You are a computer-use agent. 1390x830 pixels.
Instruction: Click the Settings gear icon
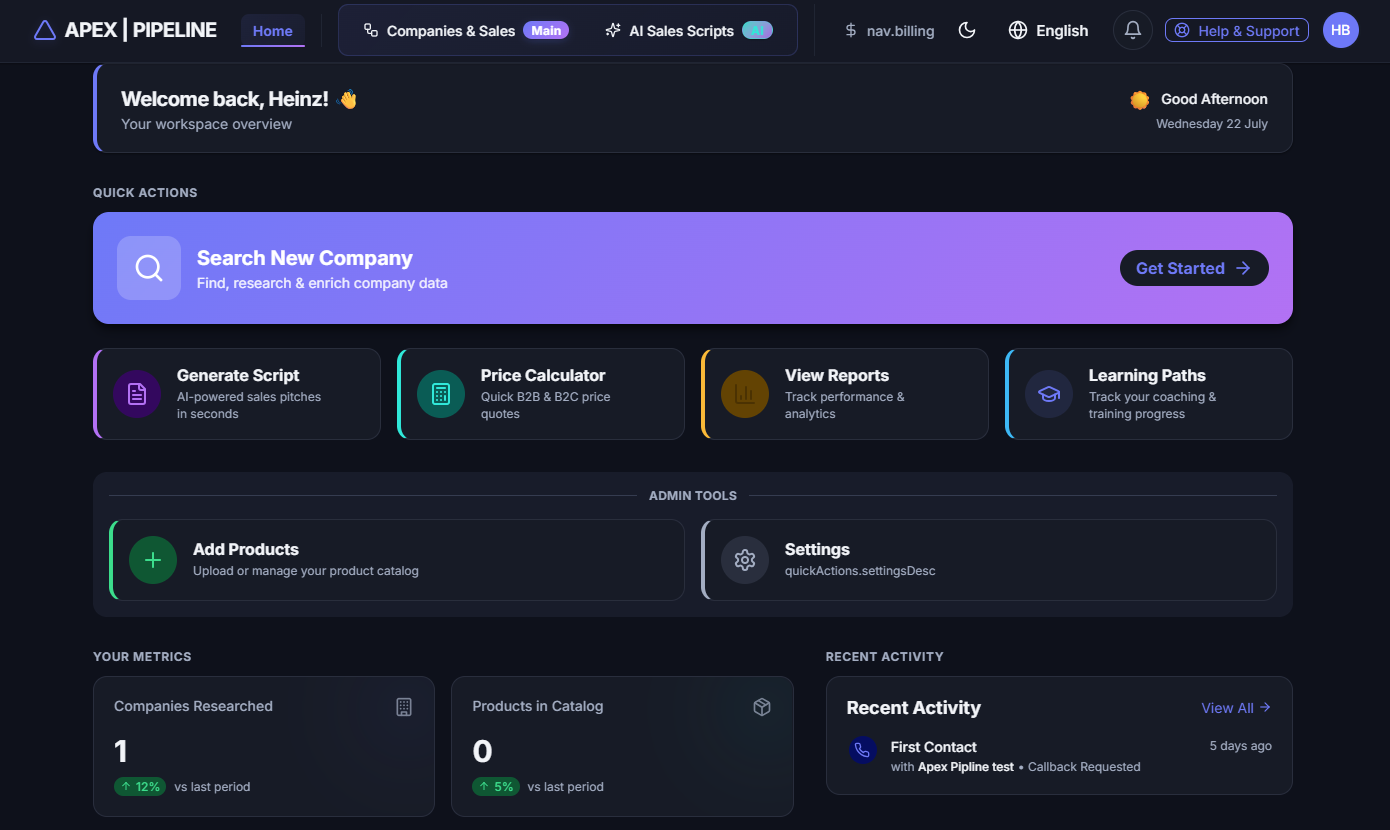pyautogui.click(x=745, y=560)
